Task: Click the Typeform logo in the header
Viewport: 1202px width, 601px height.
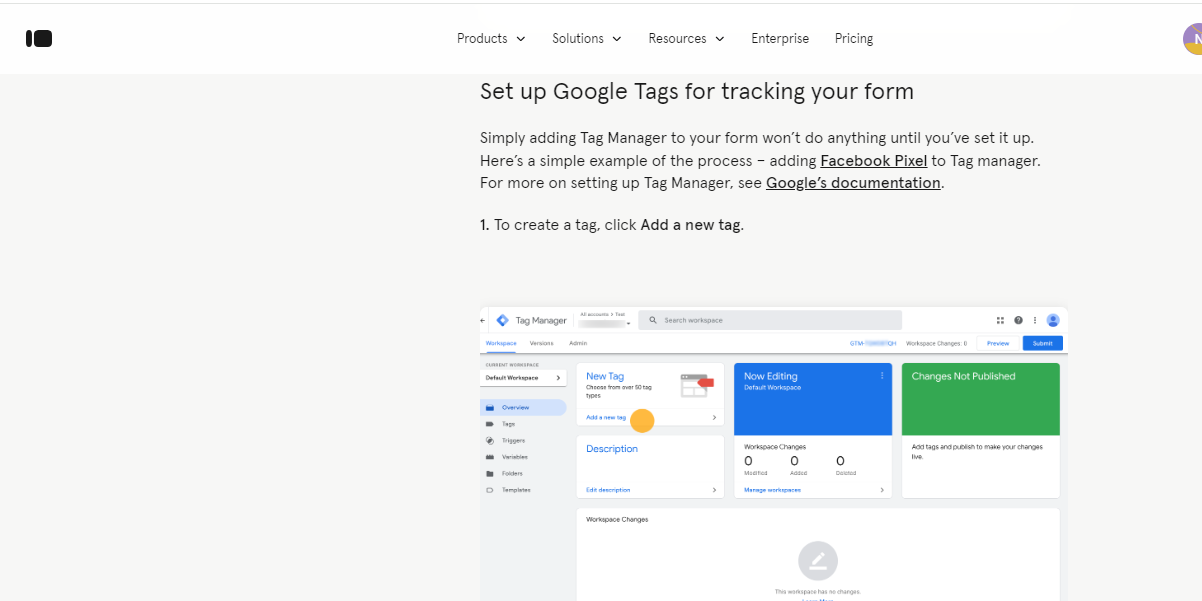Action: [39, 38]
